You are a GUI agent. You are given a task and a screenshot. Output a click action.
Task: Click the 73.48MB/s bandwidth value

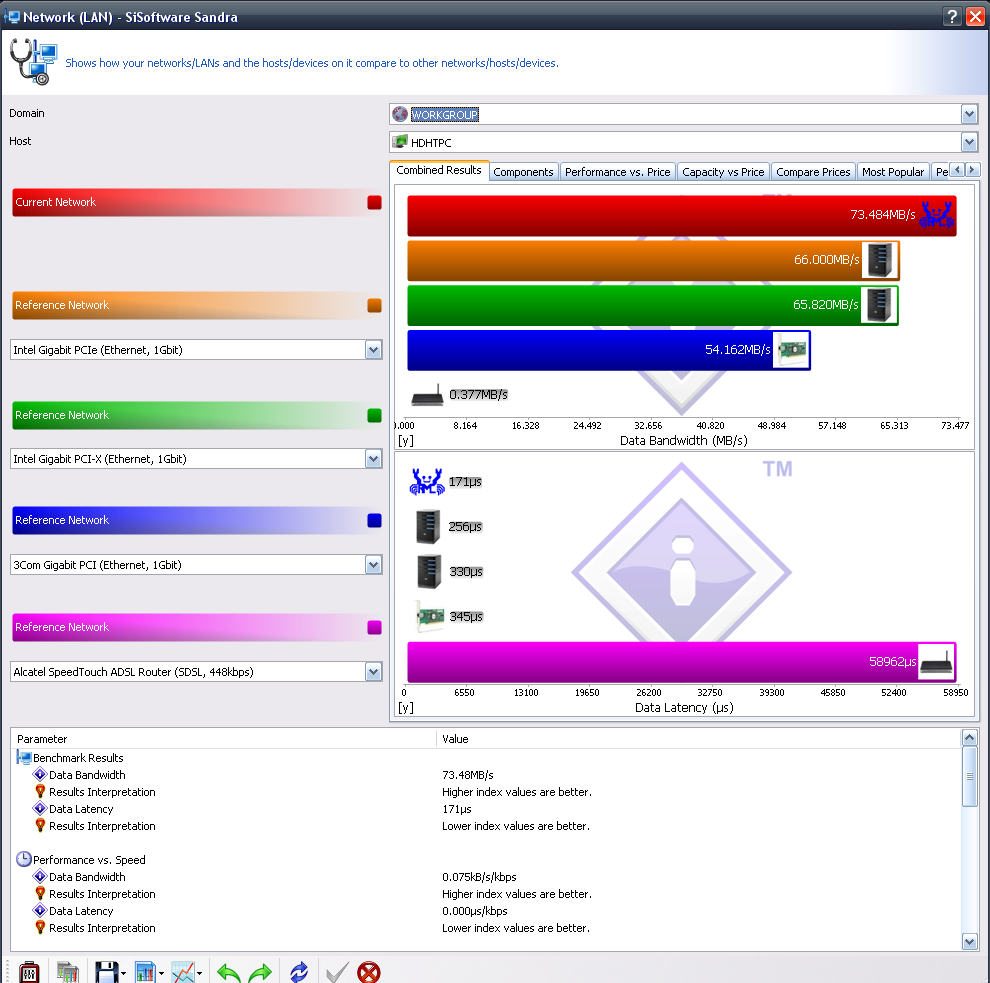point(468,775)
